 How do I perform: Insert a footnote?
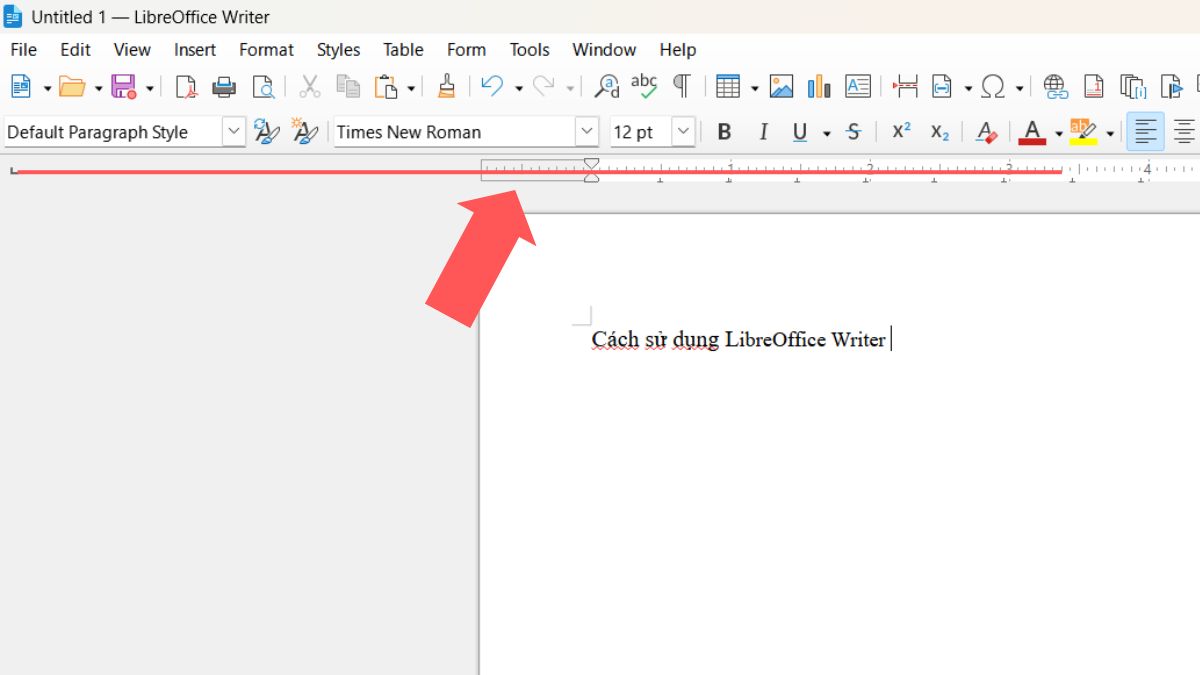(x=1094, y=87)
